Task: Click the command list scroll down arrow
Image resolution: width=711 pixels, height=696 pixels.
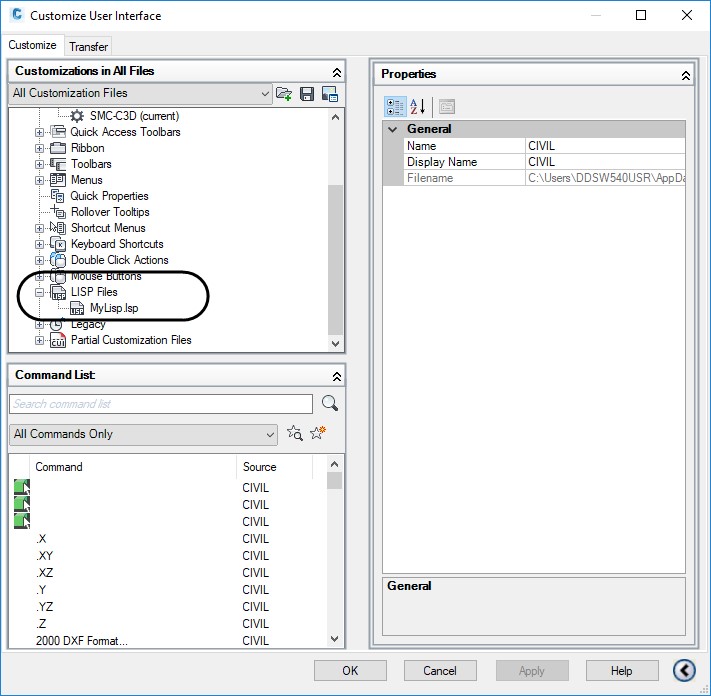Action: 335,639
